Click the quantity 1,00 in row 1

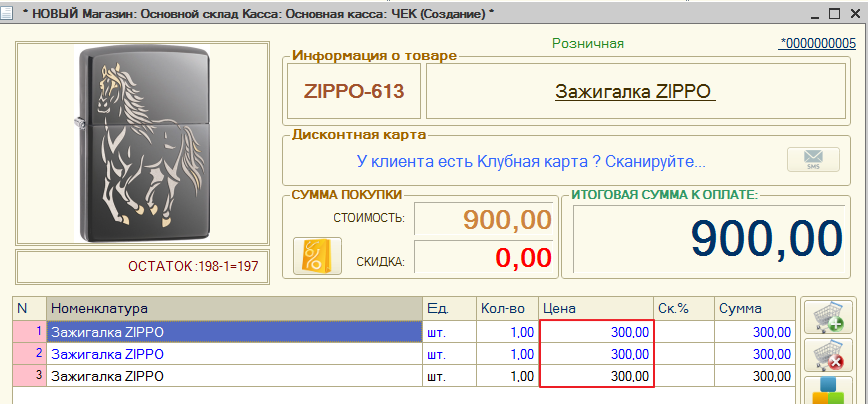508,332
